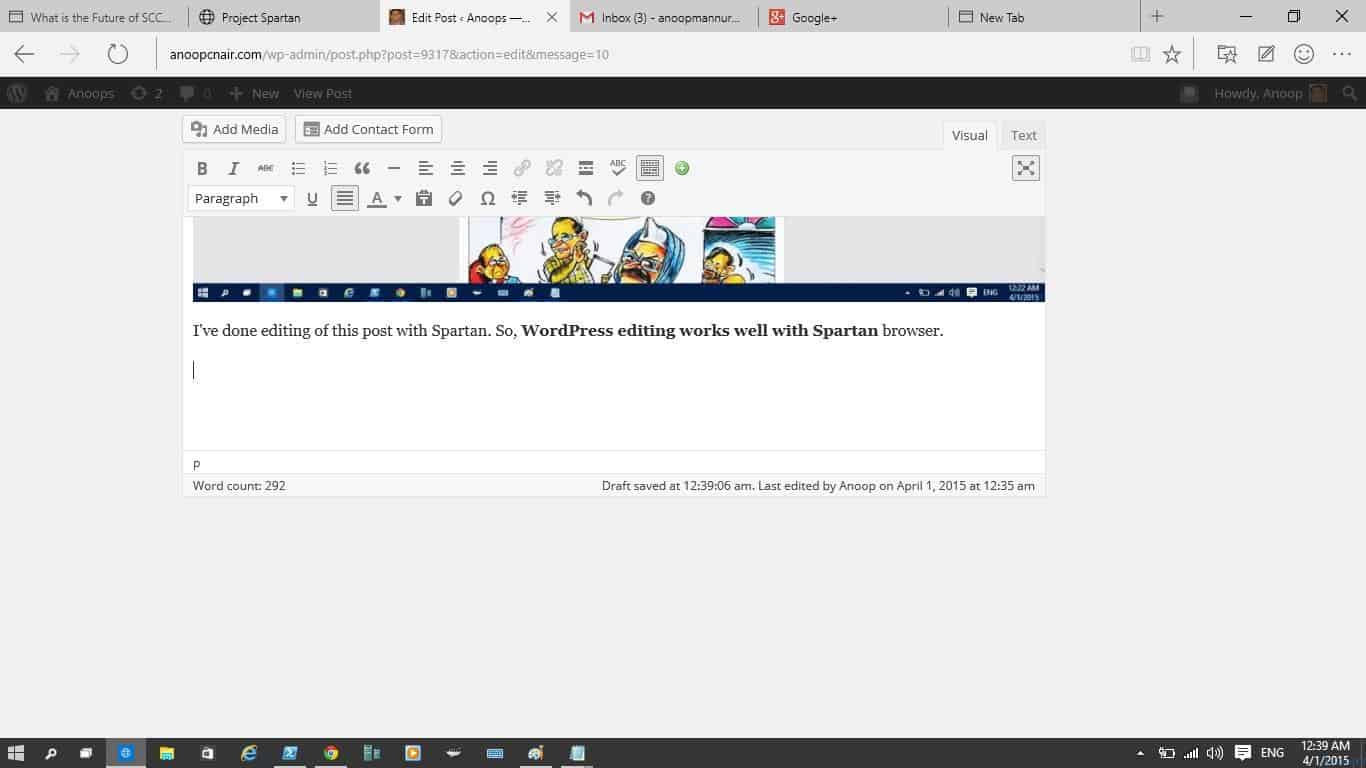Image resolution: width=1366 pixels, height=768 pixels.
Task: Apply underline formatting
Action: 312,198
